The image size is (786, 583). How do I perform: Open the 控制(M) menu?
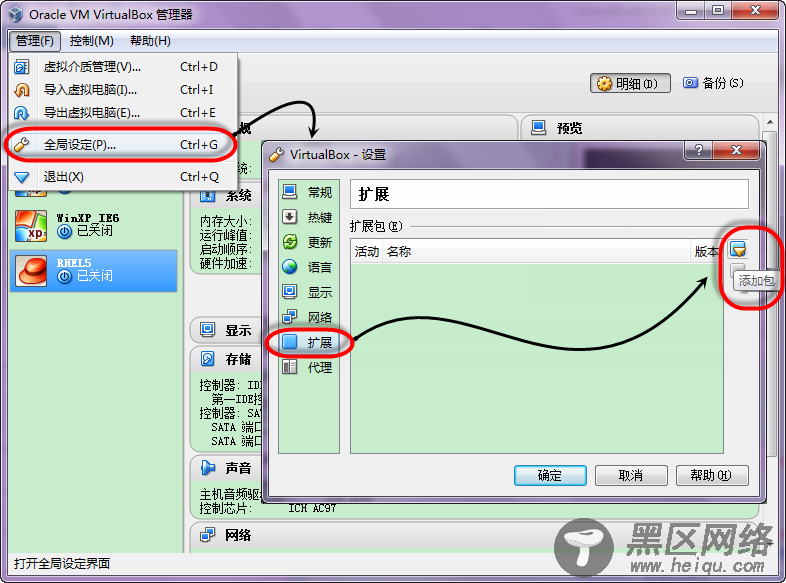point(92,41)
